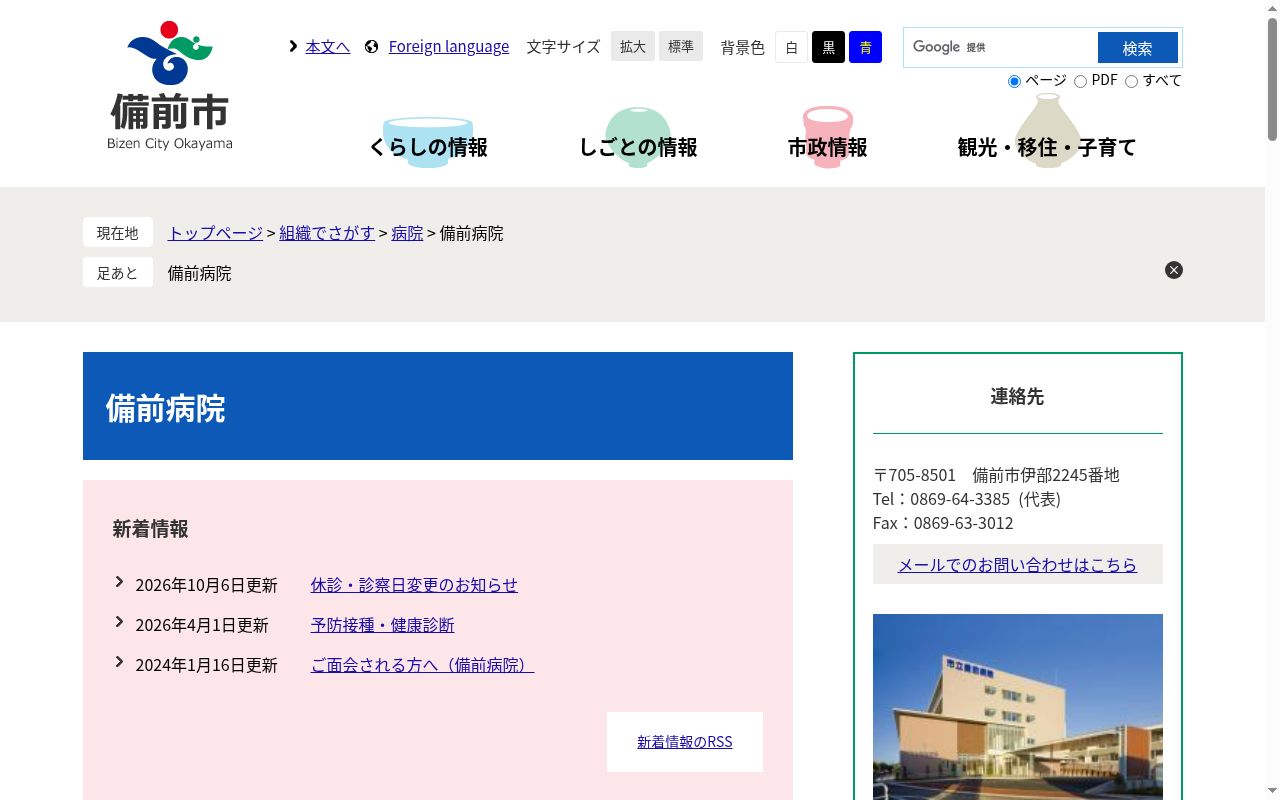Jump to main content via 本文へ

328,46
